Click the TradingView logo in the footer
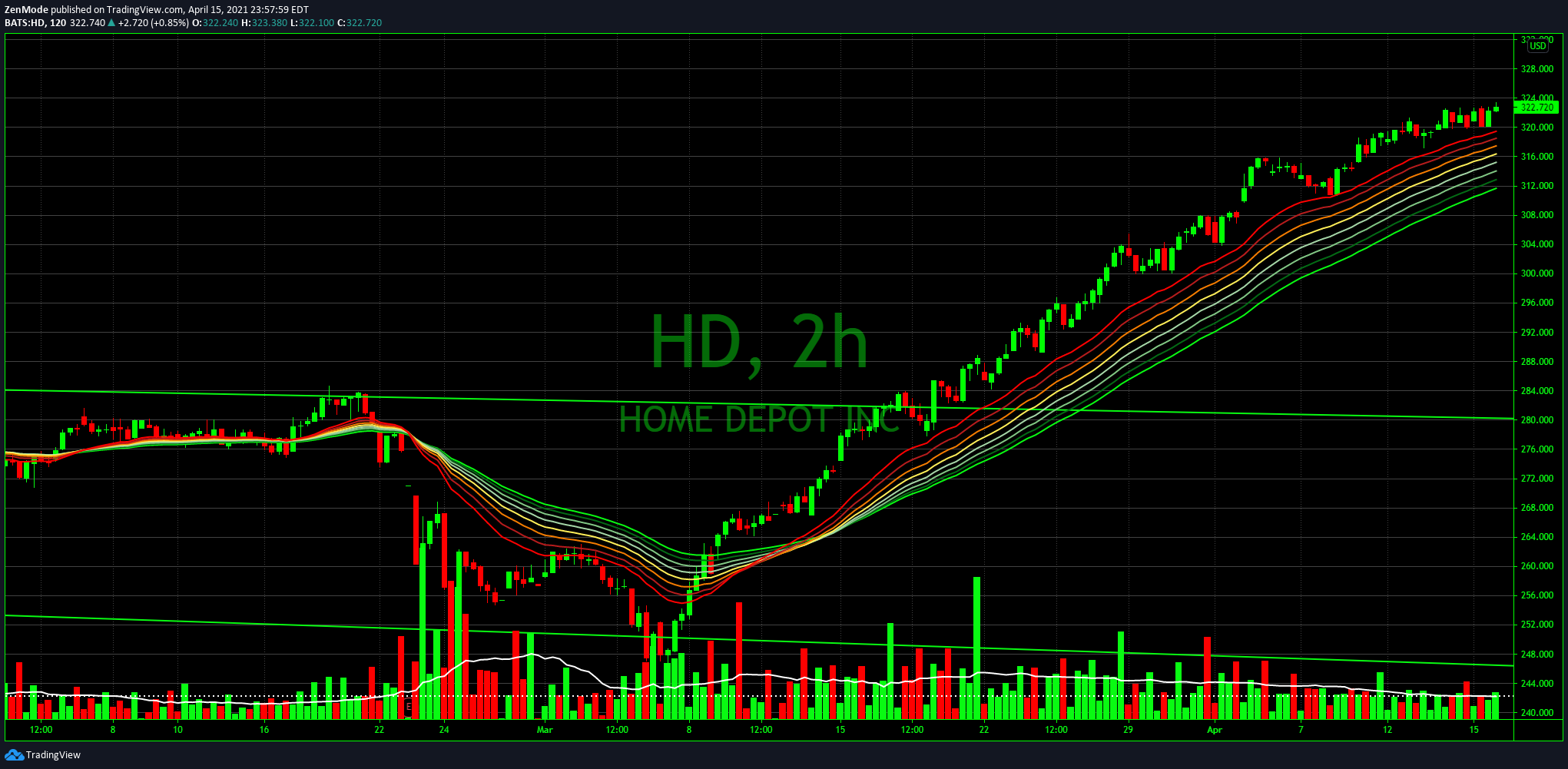 coord(43,754)
